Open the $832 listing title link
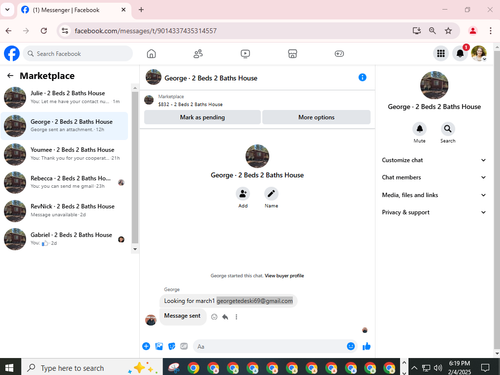The width and height of the screenshot is (500, 375). [190, 104]
